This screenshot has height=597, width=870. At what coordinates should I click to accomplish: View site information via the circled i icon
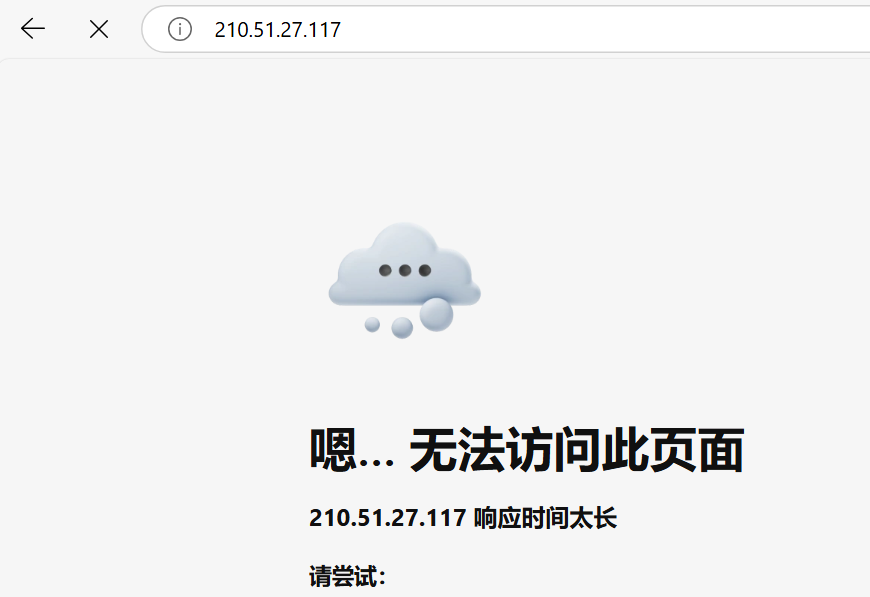click(180, 29)
